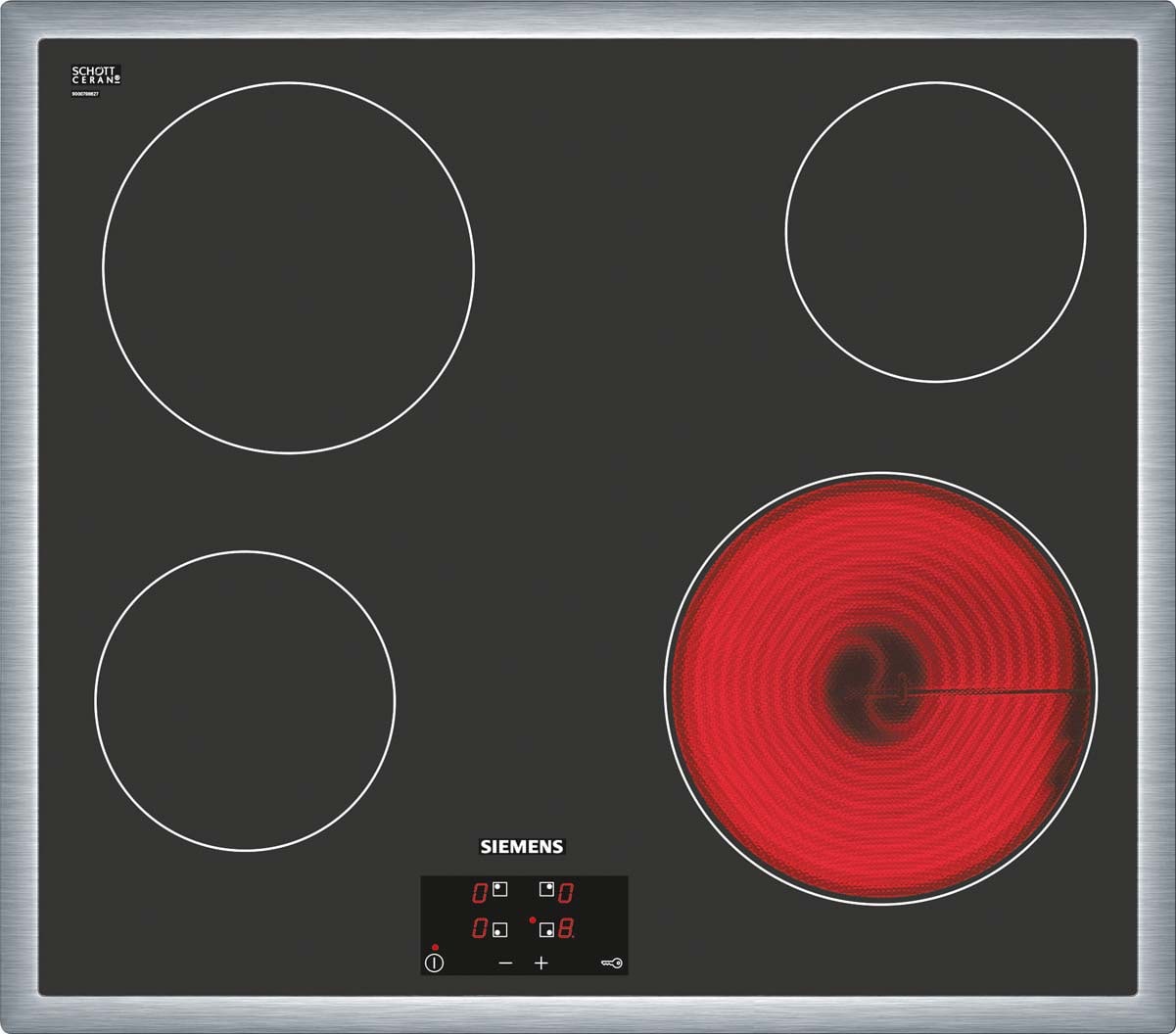Screen dimensions: 1176x1034
Task: Tap the rear-right heat level display
Action: (x=566, y=892)
